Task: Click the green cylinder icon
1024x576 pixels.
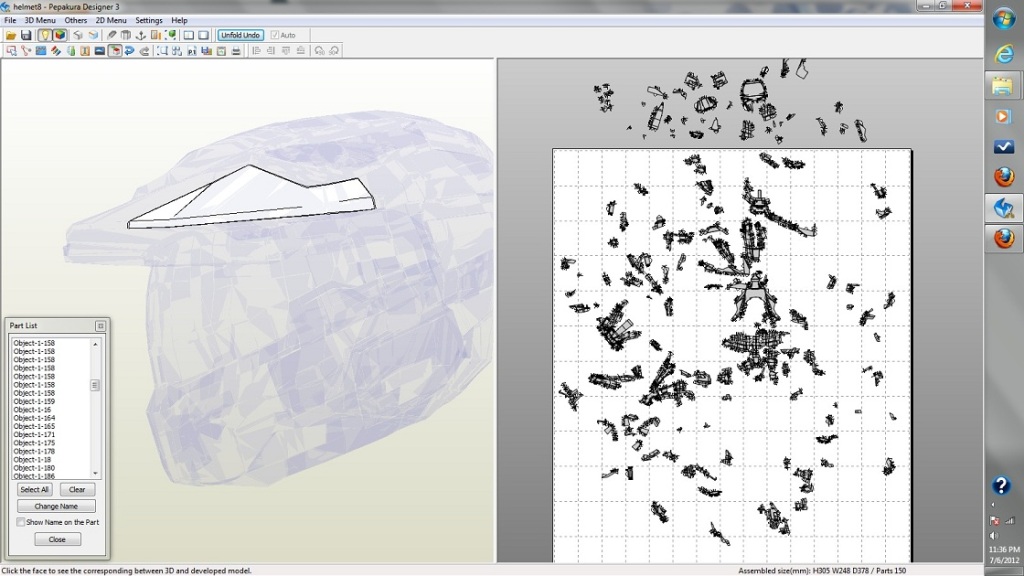Action: pos(71,51)
